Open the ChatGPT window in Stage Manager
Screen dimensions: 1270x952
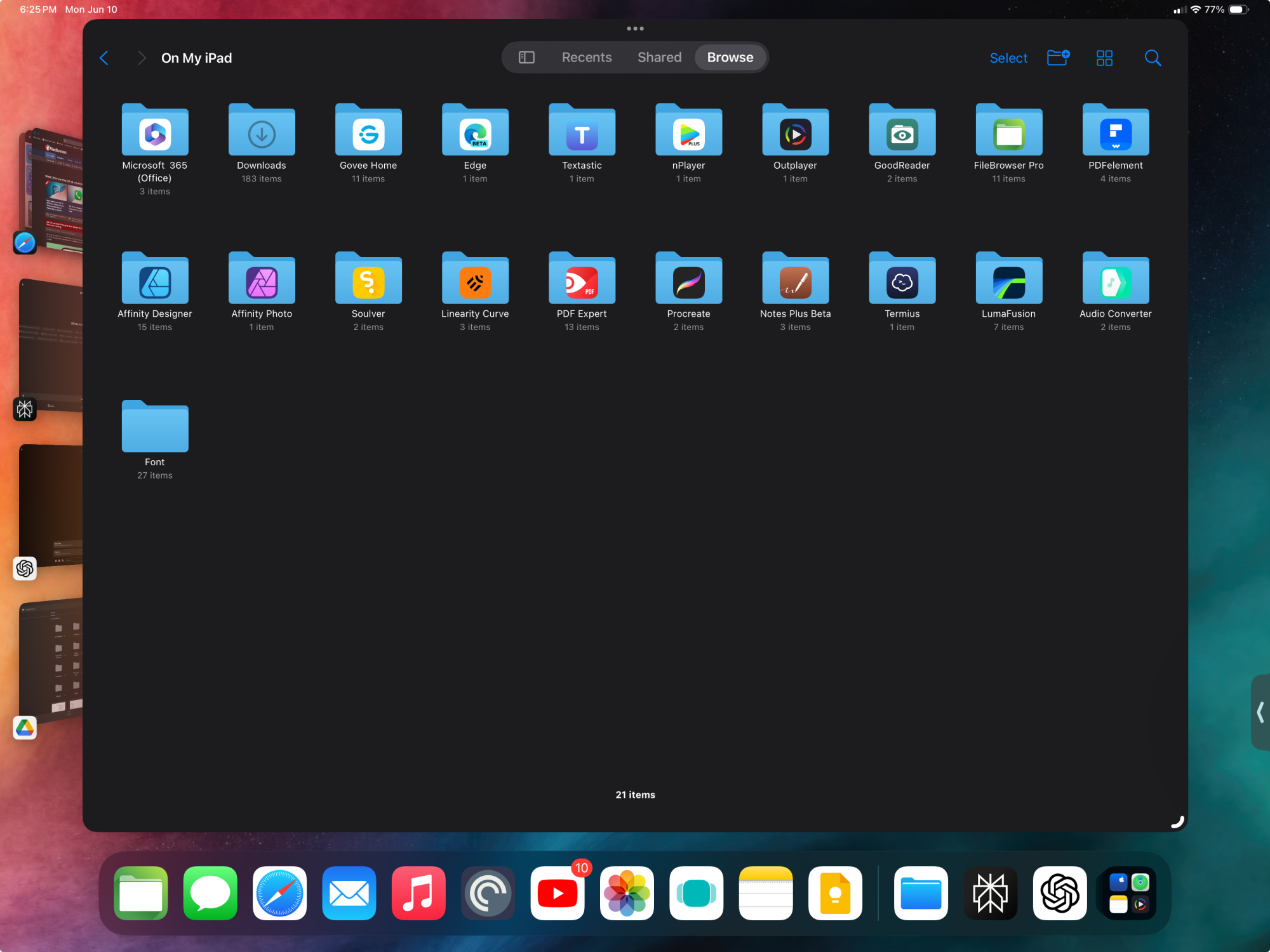[x=51, y=505]
